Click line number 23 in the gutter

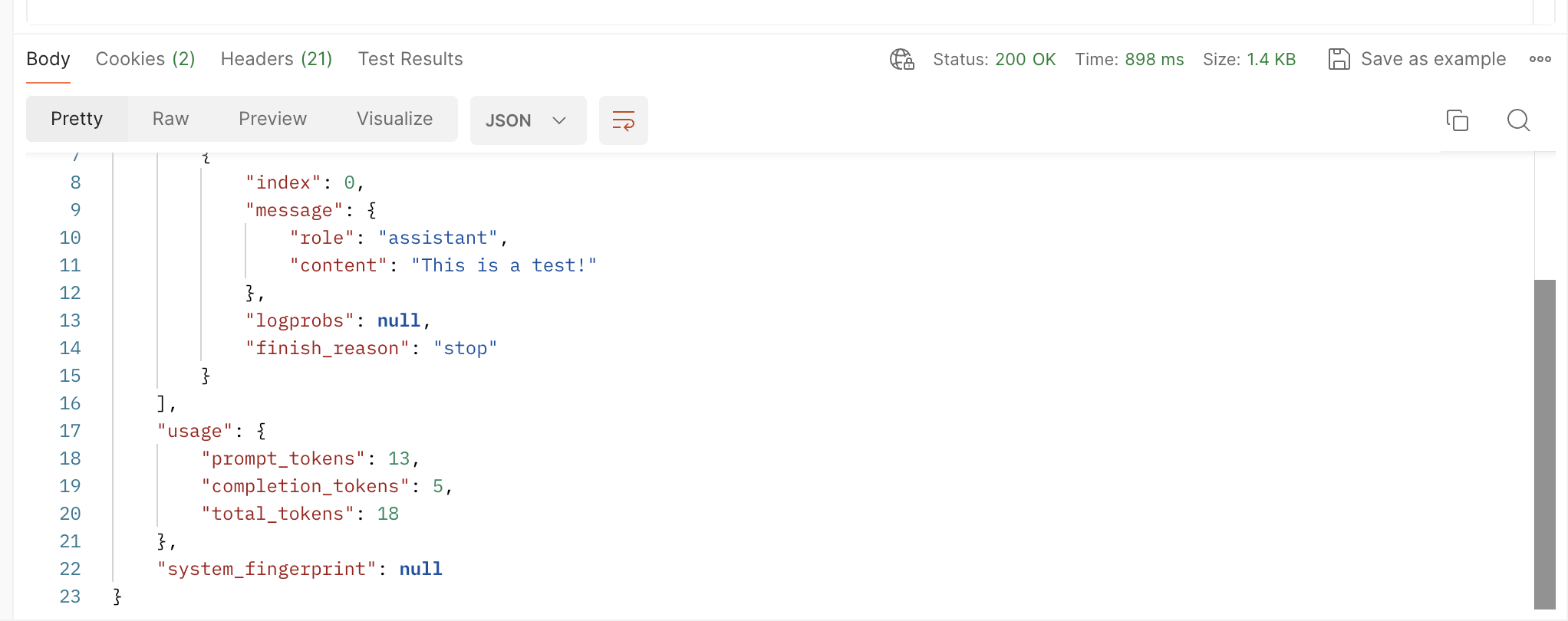pyautogui.click(x=70, y=596)
